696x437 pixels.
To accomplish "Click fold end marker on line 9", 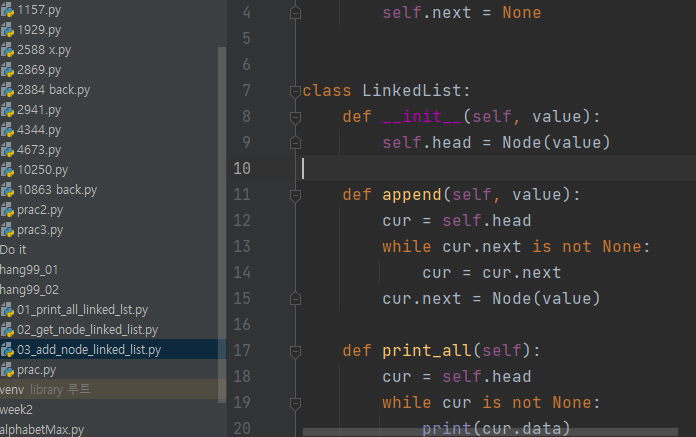I will tap(295, 143).
